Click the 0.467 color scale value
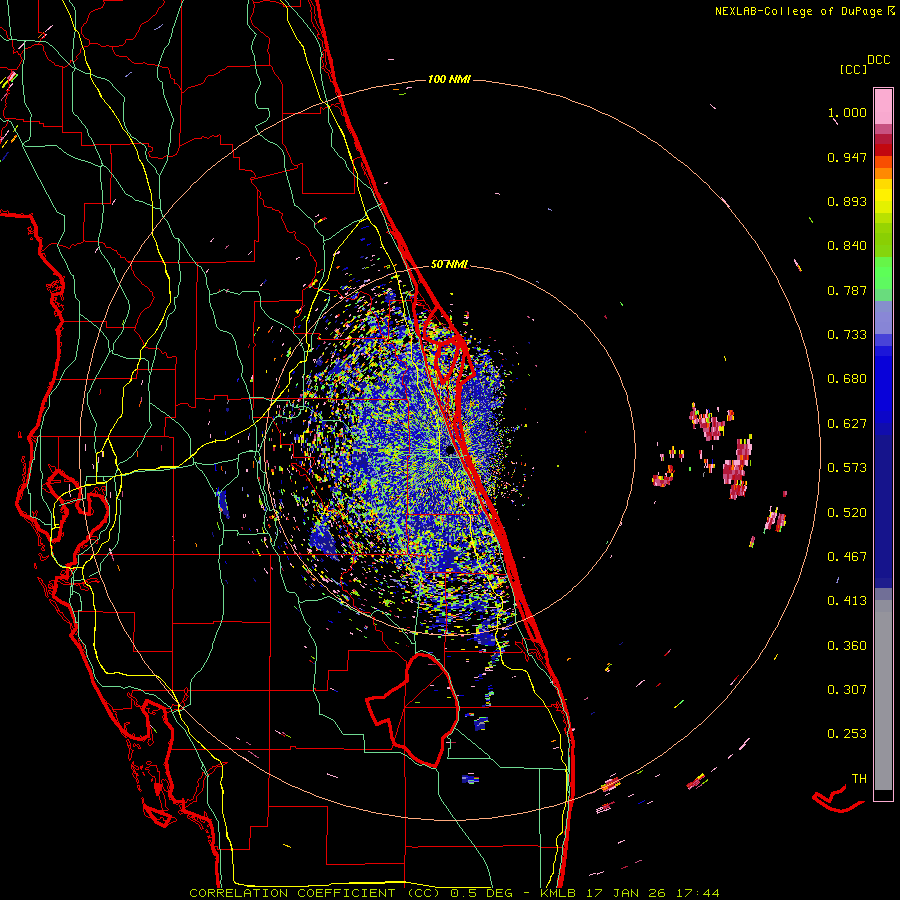The image size is (900, 900). [x=847, y=557]
